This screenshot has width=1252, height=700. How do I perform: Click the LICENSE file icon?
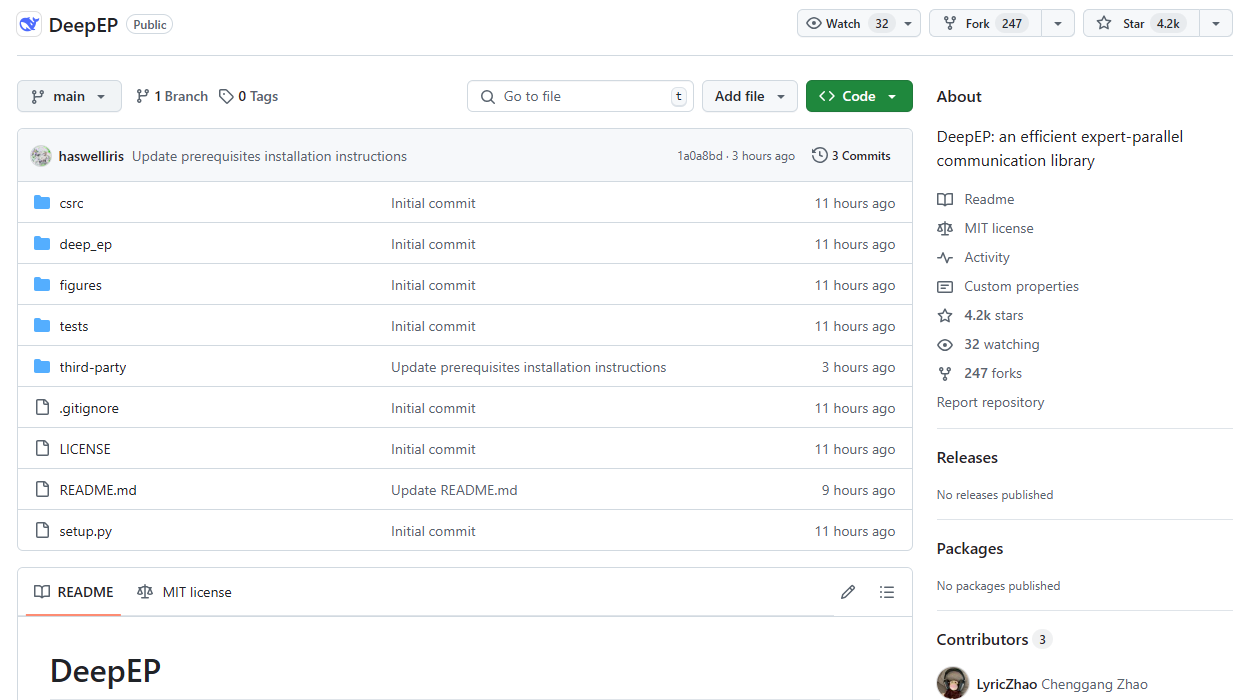(42, 449)
